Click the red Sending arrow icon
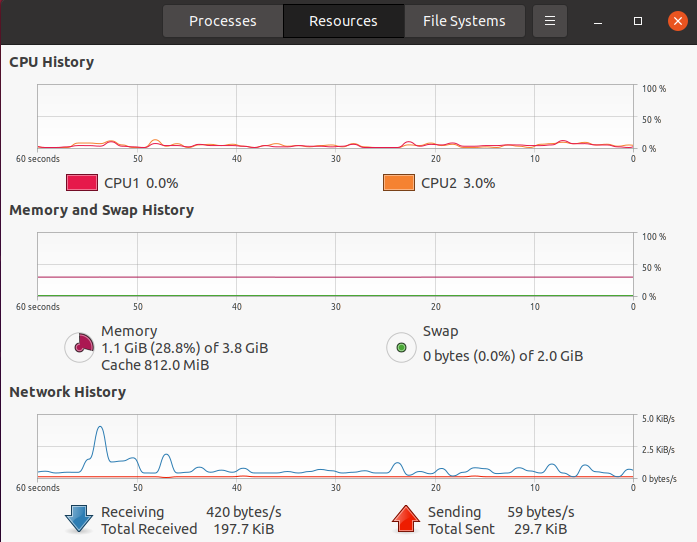 pyautogui.click(x=406, y=519)
